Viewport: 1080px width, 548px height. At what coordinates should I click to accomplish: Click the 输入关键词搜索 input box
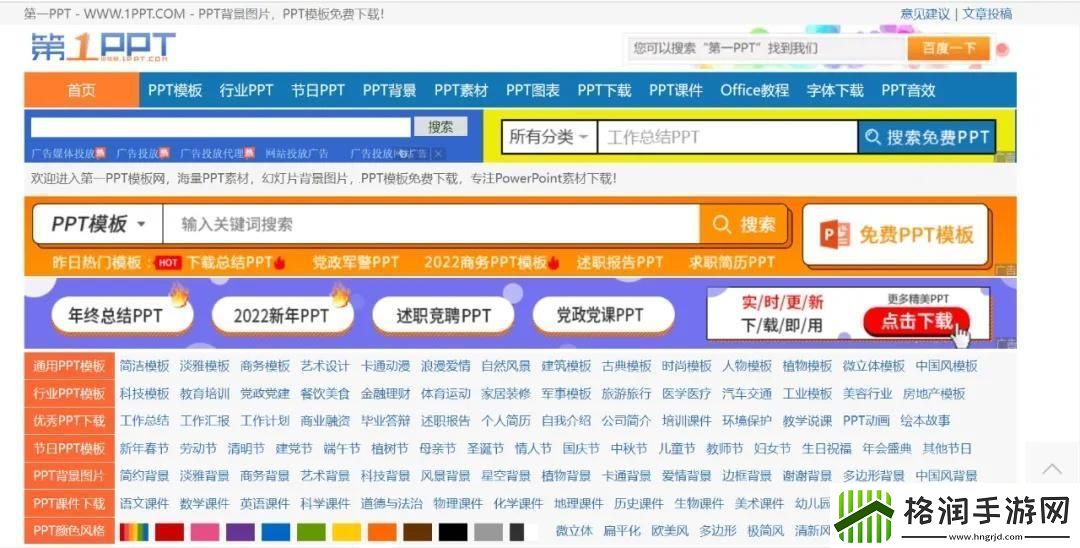(x=431, y=224)
